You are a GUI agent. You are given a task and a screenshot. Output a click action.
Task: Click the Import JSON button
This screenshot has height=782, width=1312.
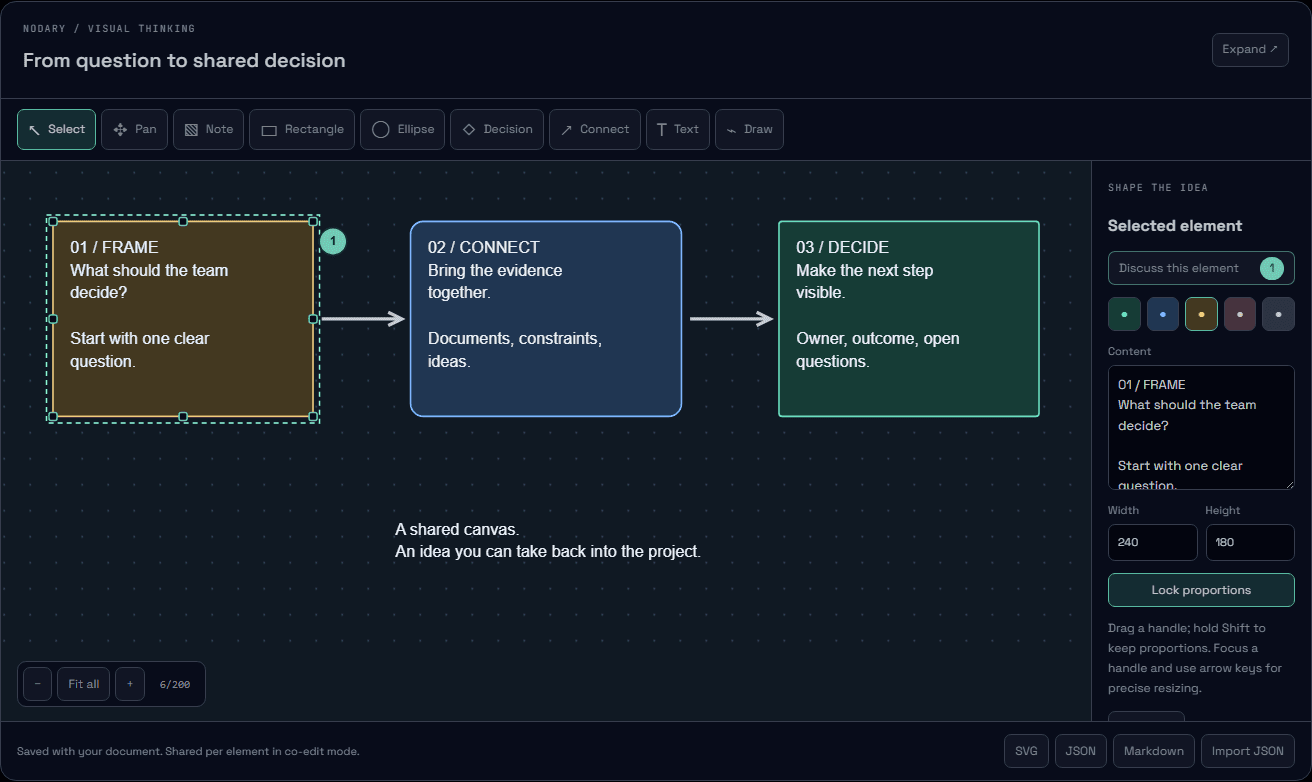[1248, 751]
